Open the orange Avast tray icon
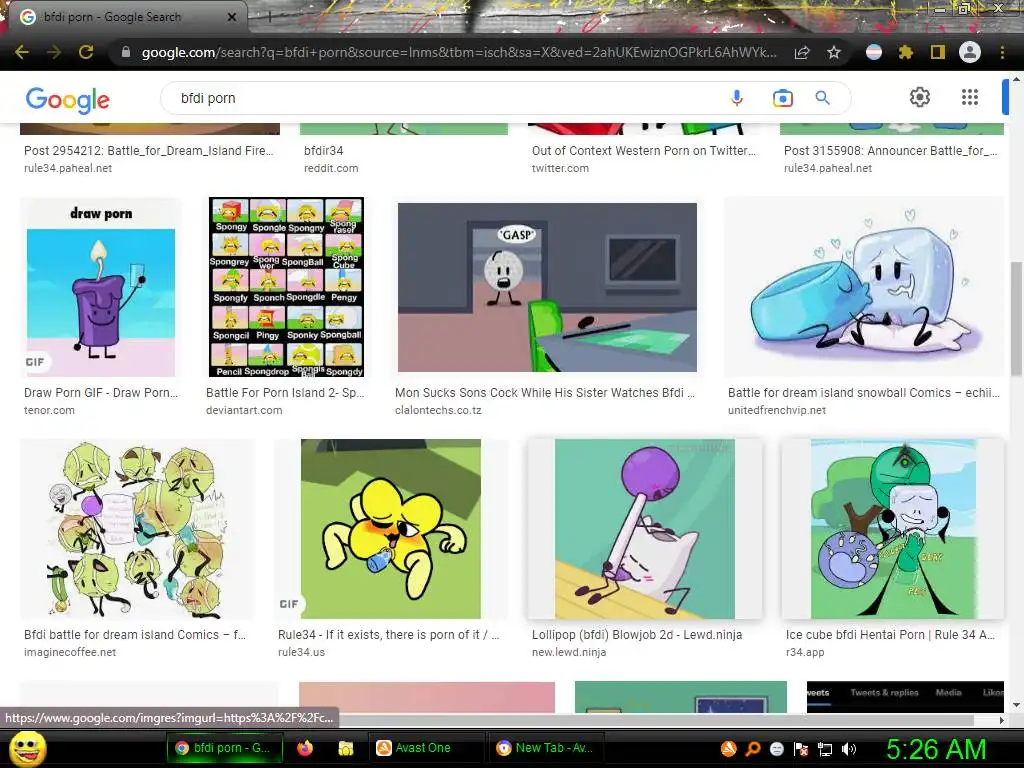Screen dimensions: 1024x768 [728, 748]
